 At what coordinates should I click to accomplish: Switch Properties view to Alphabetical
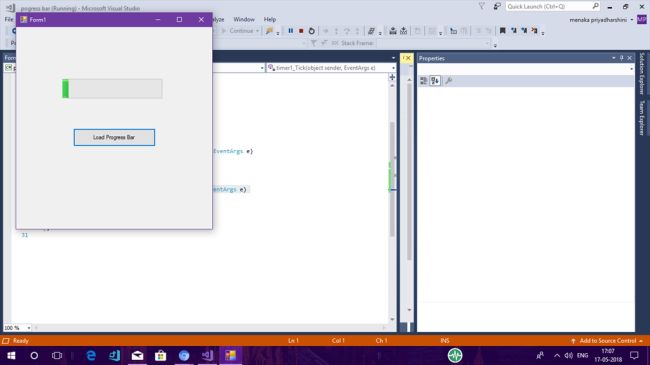(x=435, y=81)
